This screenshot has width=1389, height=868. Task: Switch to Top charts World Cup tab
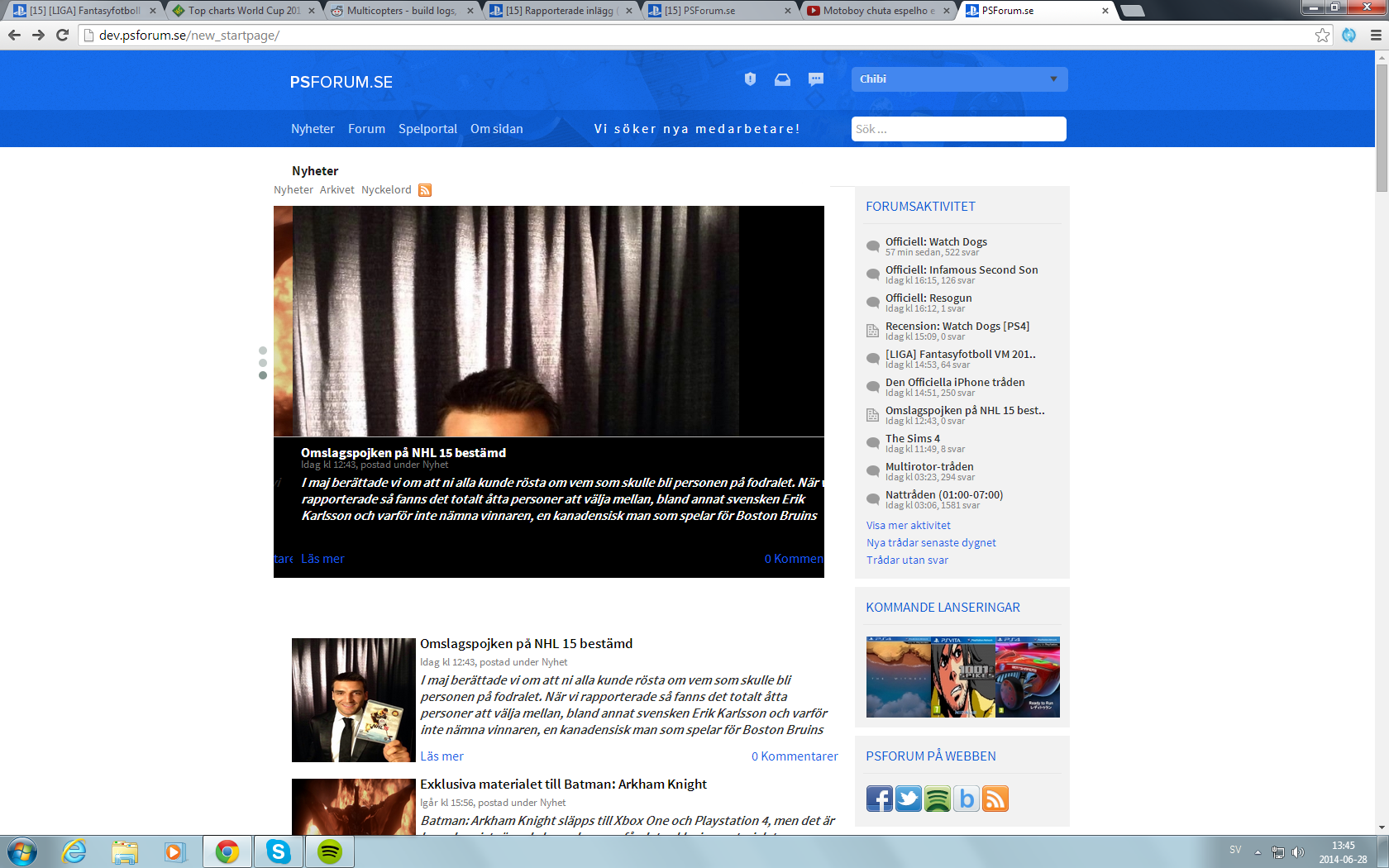click(244, 11)
